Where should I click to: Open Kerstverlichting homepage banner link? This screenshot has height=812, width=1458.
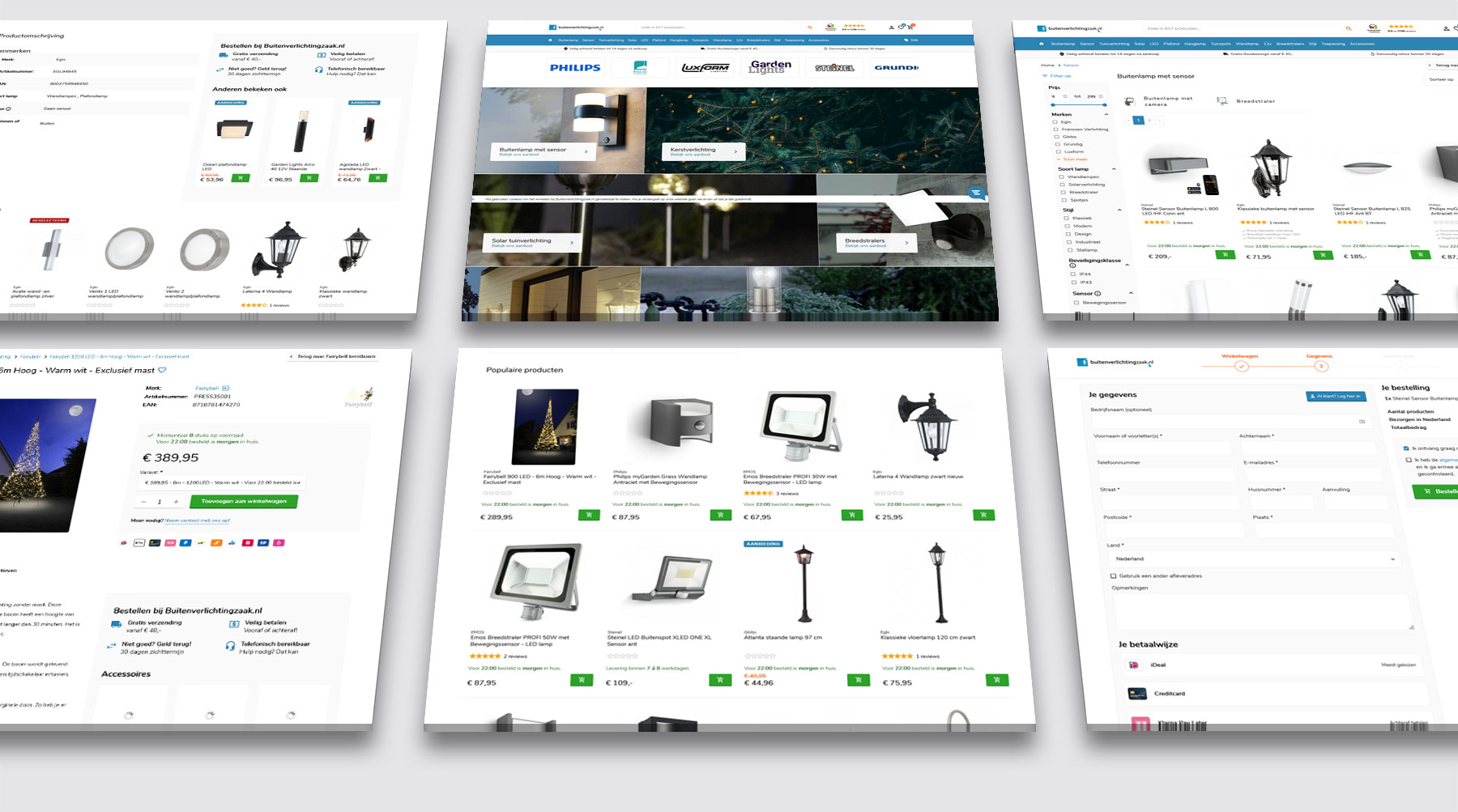(702, 151)
